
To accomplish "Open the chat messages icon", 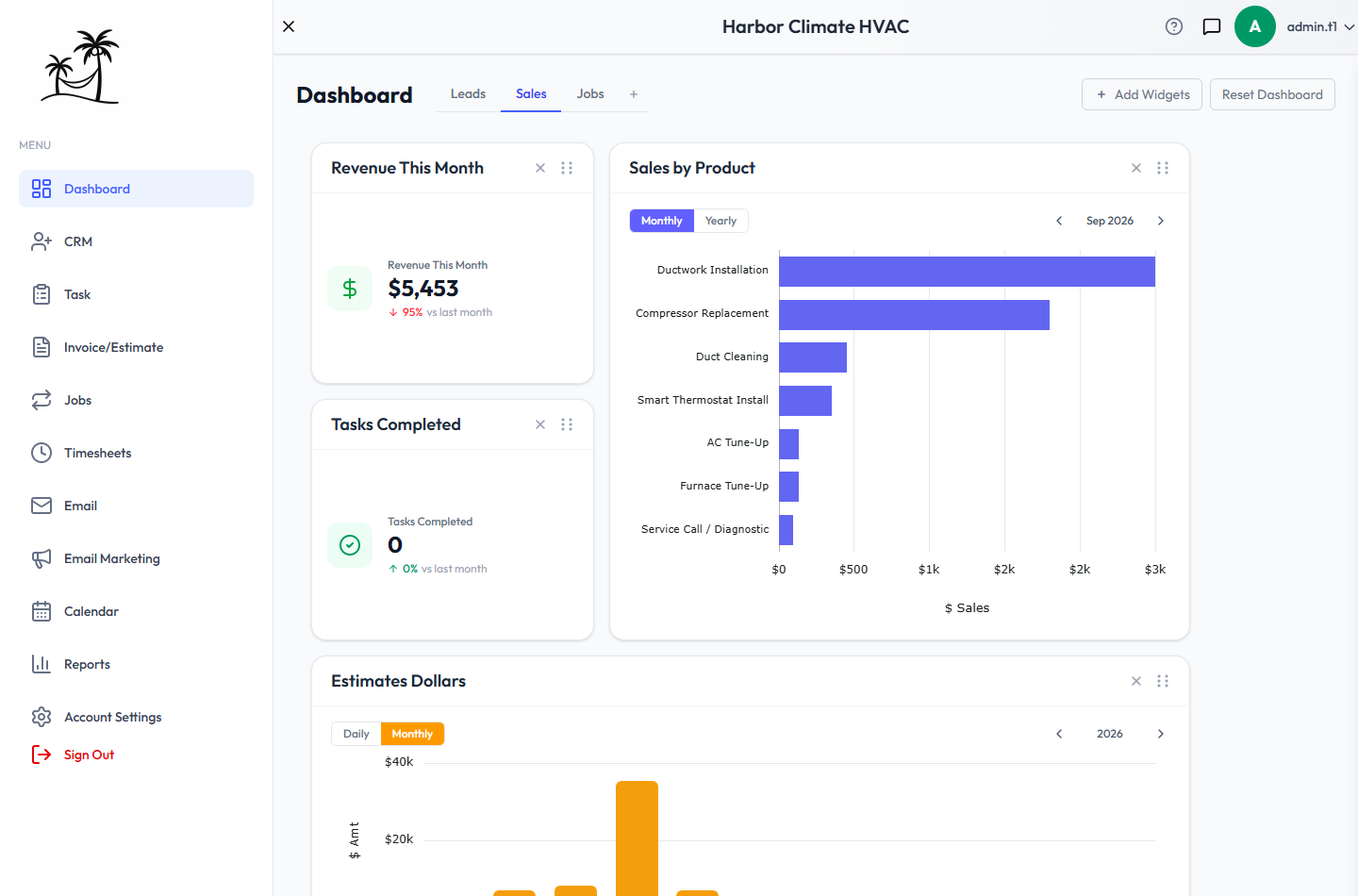I will [1212, 26].
